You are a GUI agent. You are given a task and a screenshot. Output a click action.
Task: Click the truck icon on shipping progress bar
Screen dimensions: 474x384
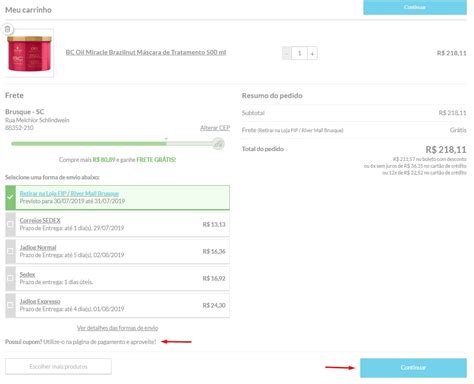[x=218, y=144]
